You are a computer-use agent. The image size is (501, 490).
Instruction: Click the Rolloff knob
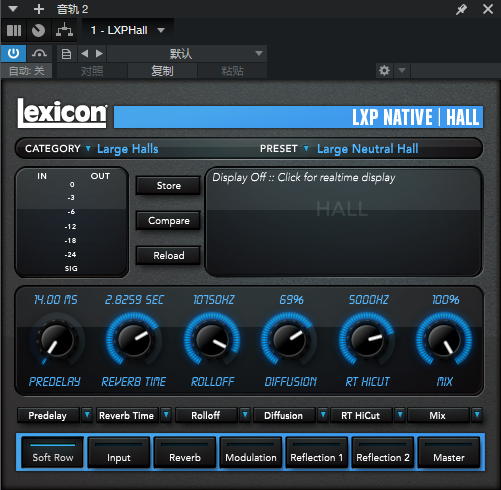(x=212, y=340)
